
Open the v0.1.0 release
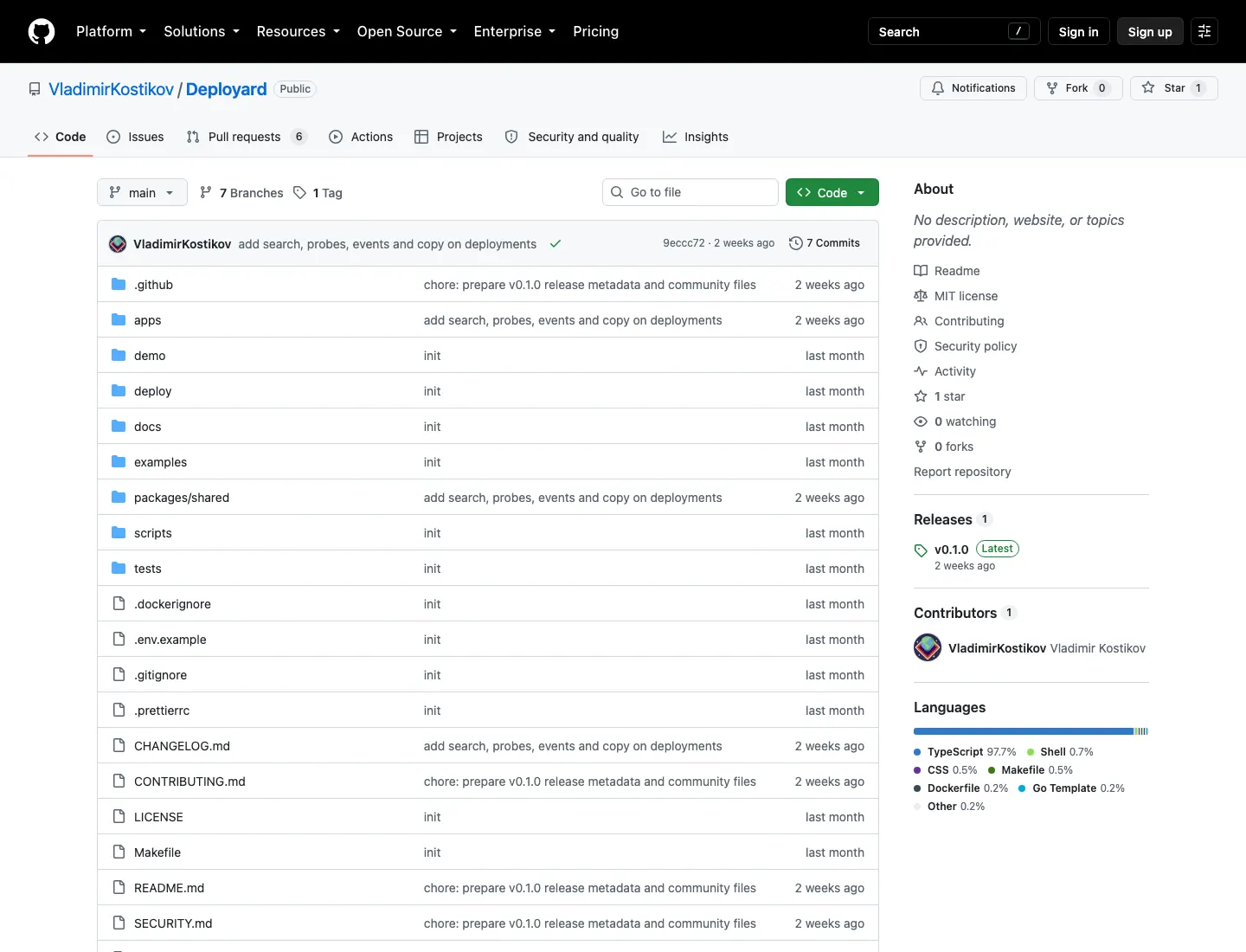coord(952,550)
